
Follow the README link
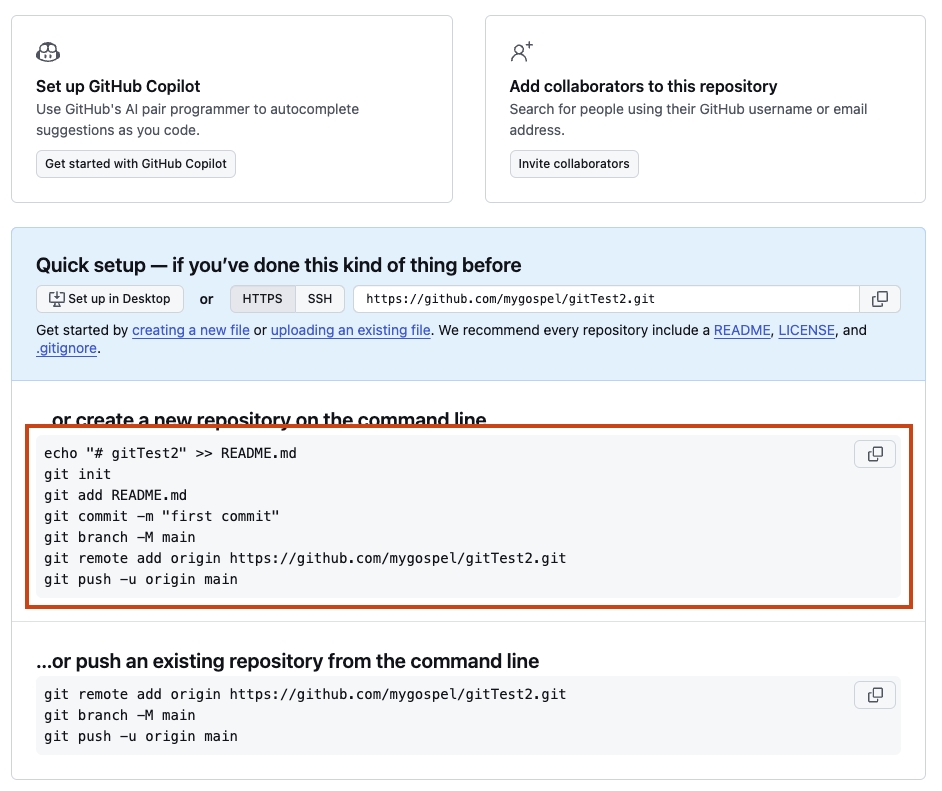(742, 330)
